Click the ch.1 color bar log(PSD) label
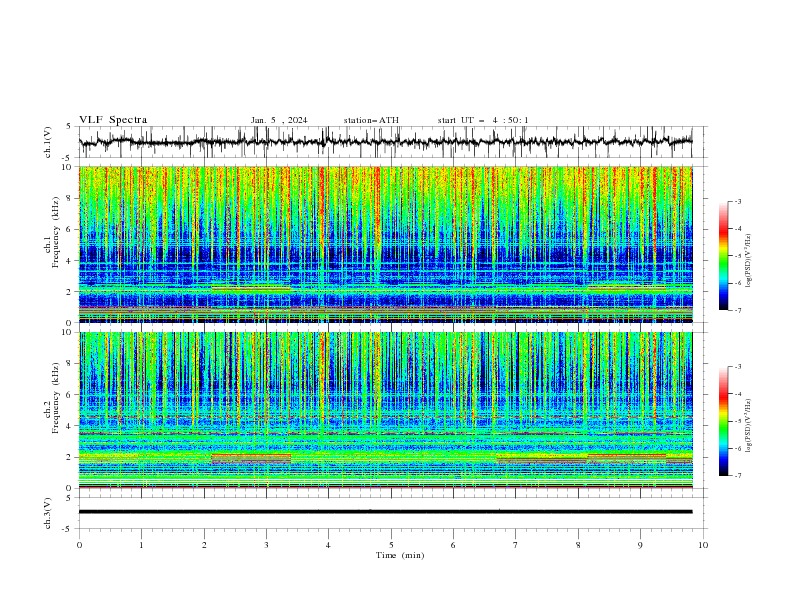This screenshot has width=792, height=612. pyautogui.click(x=748, y=261)
